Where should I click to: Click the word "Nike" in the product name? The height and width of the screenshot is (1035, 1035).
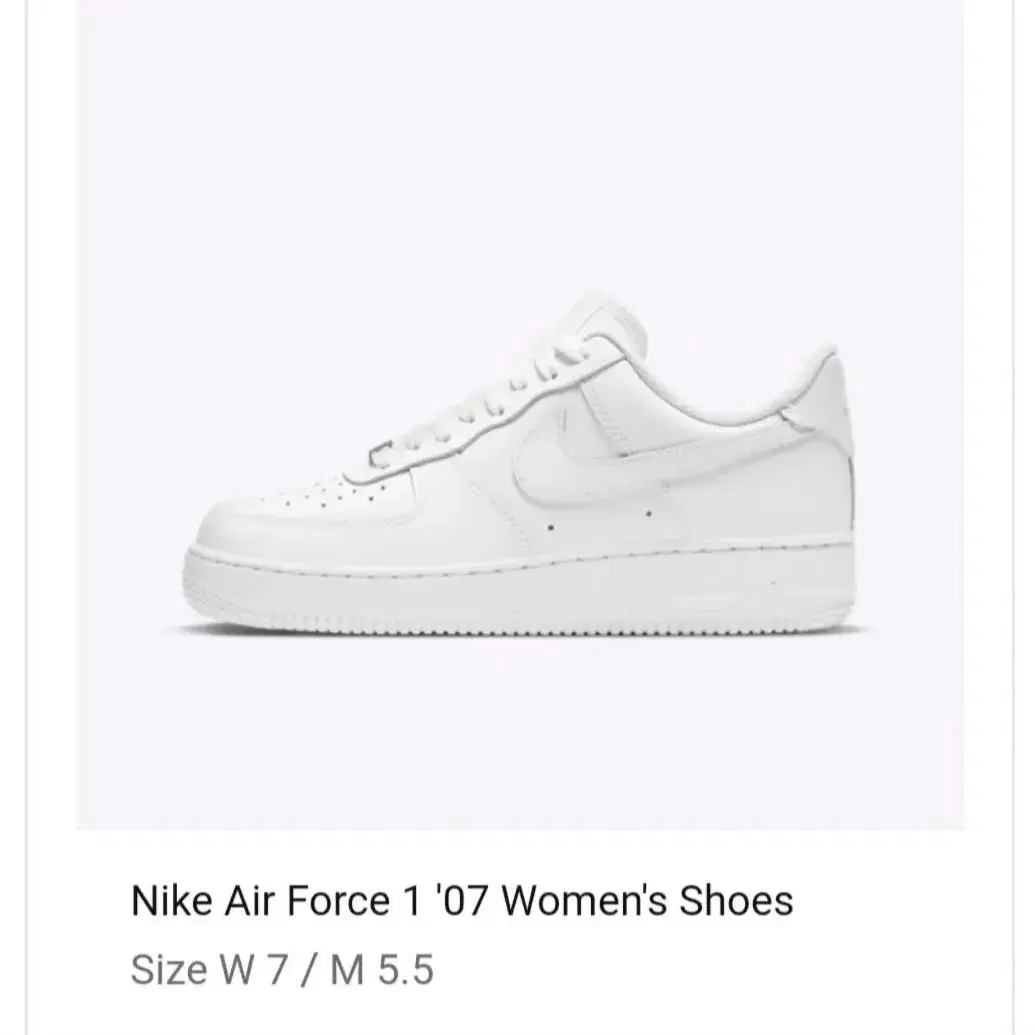[x=172, y=900]
